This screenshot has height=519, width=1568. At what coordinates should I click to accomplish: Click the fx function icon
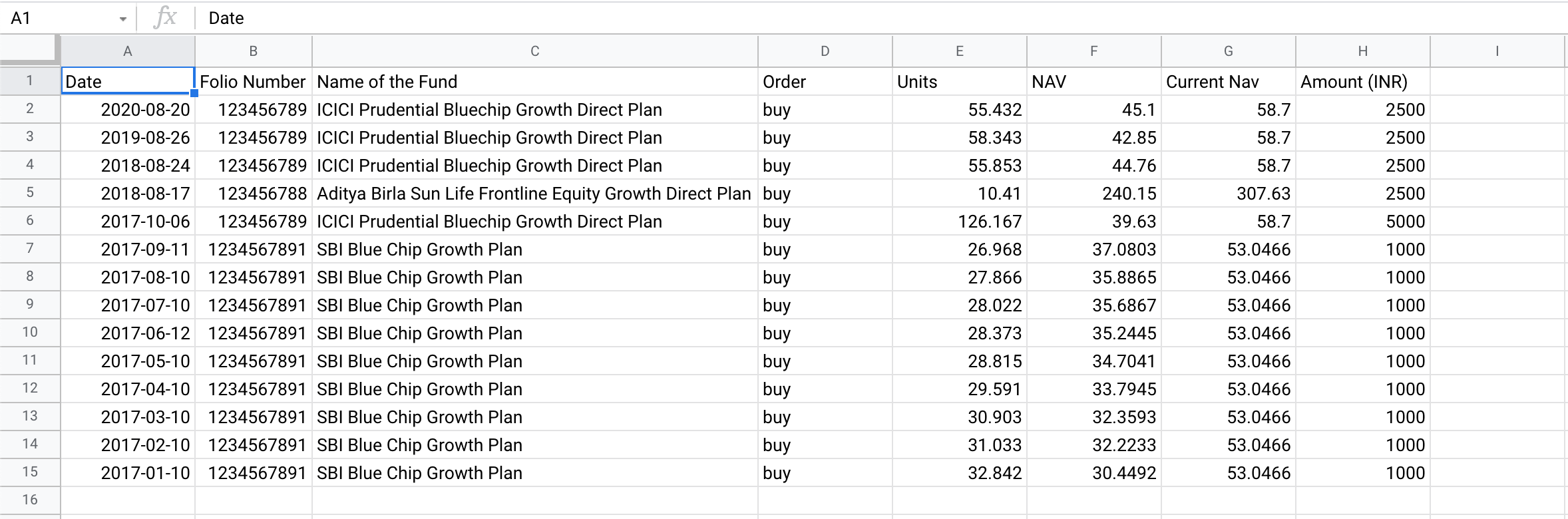pyautogui.click(x=164, y=18)
